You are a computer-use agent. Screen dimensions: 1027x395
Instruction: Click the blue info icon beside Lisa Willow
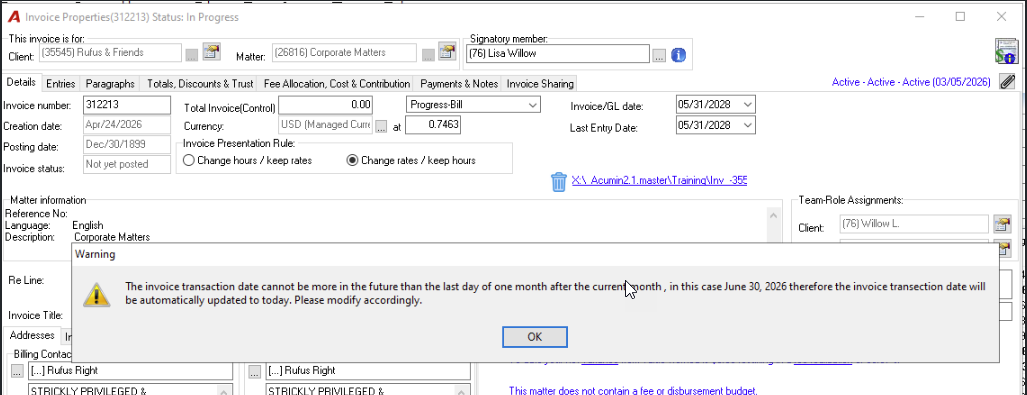tap(678, 55)
